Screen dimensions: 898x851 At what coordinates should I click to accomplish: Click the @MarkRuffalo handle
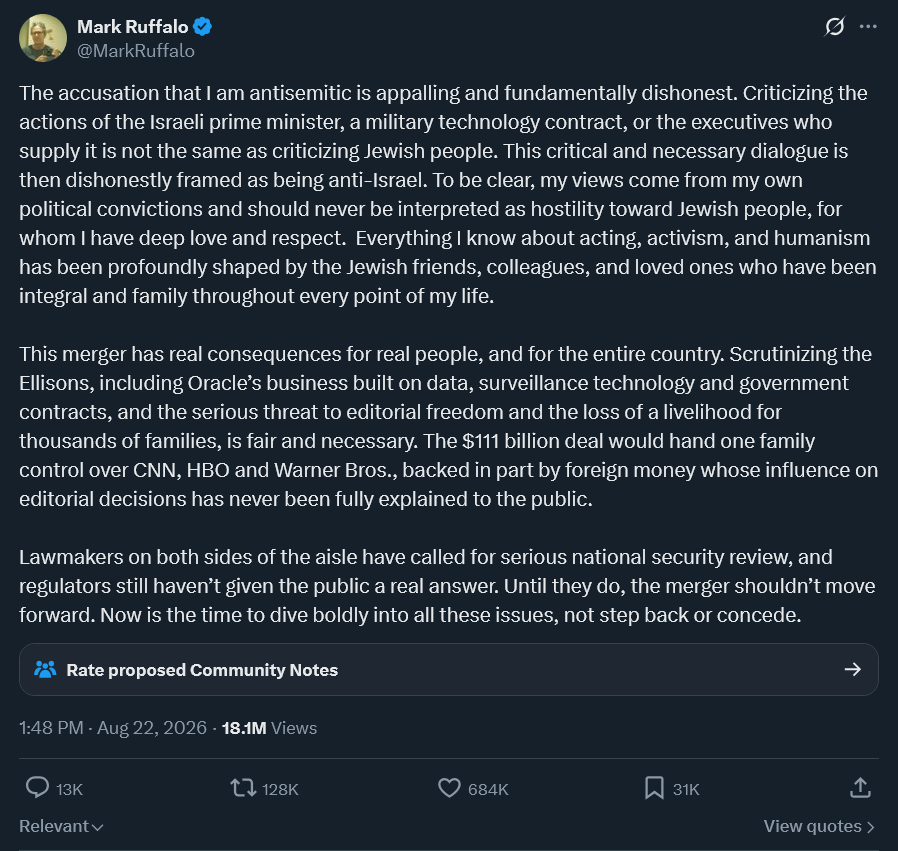pos(136,51)
